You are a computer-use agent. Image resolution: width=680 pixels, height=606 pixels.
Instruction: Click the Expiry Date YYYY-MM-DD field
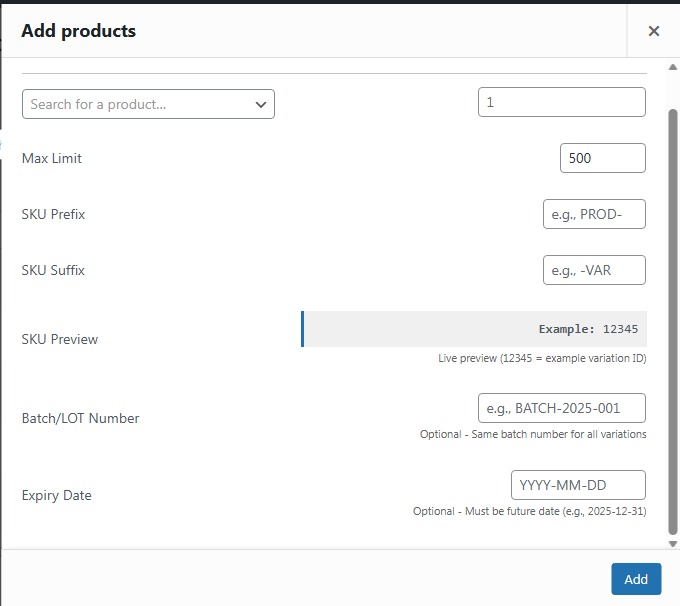577,485
